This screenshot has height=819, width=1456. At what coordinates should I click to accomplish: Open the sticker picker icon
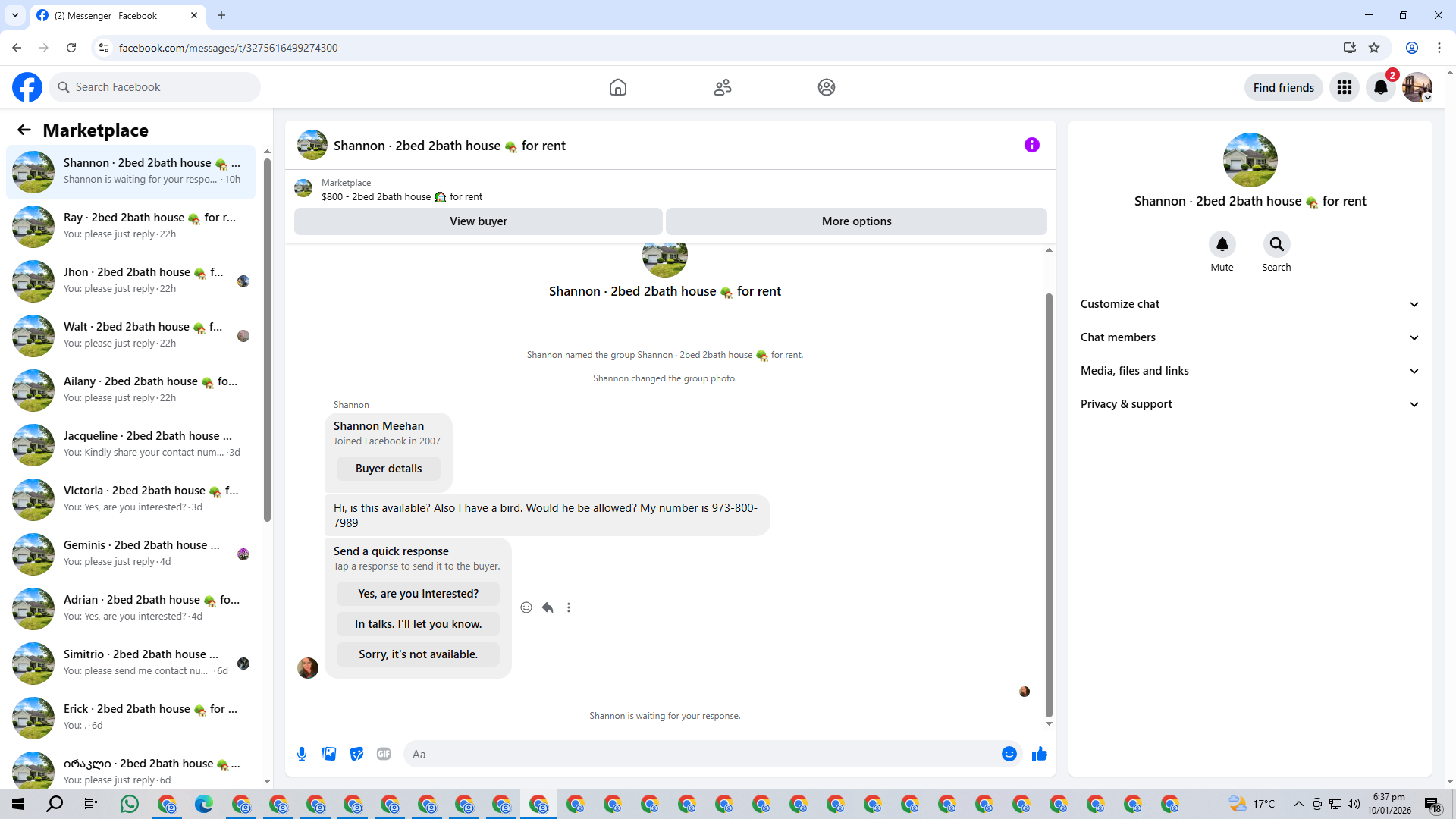(356, 754)
